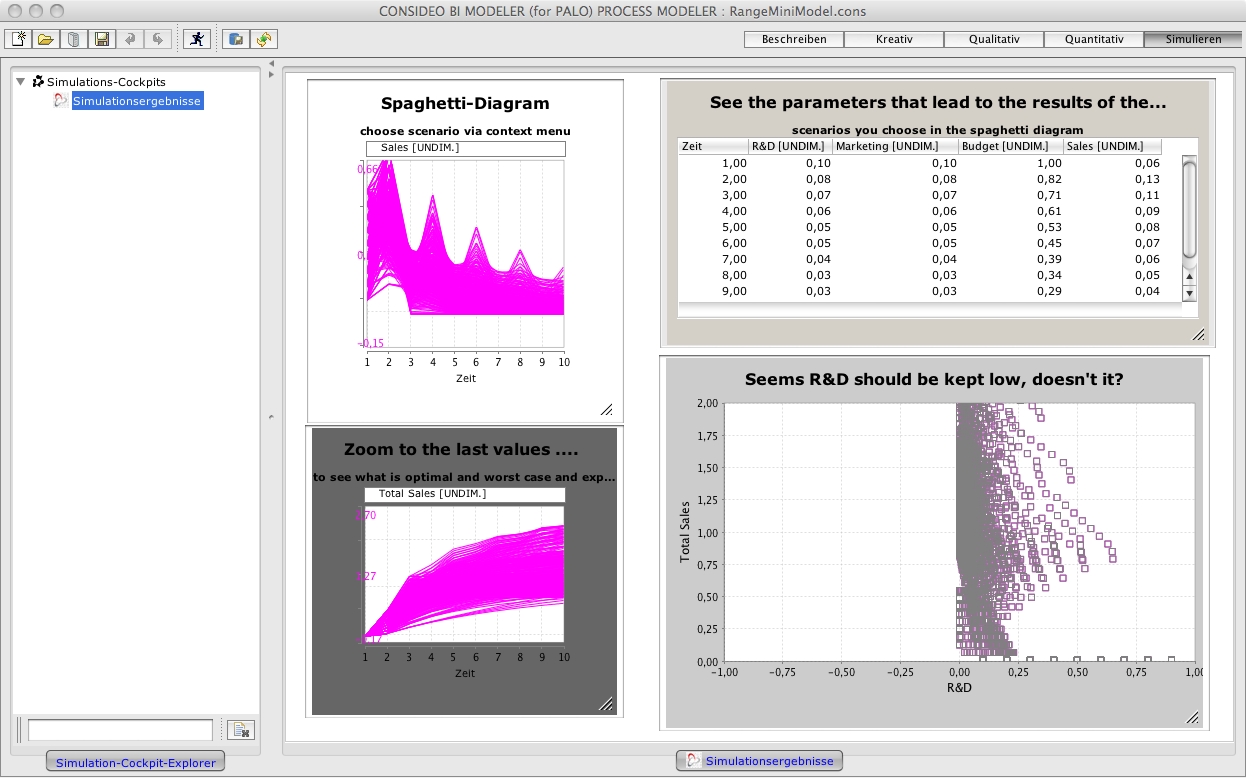
Task: Click the R&D [UNDIM.] column header
Action: point(790,146)
